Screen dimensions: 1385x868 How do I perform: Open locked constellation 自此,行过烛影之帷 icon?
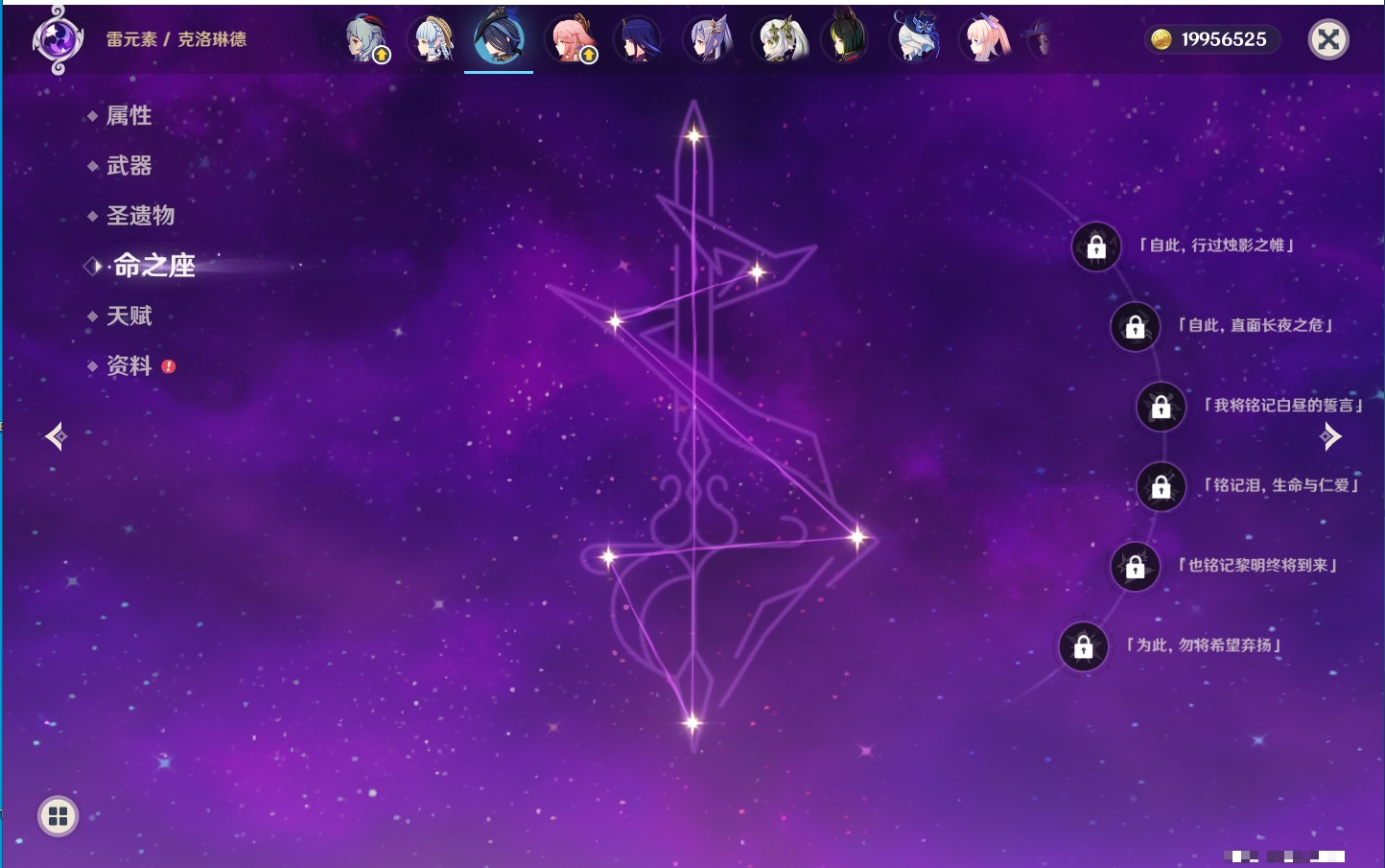coord(1096,247)
